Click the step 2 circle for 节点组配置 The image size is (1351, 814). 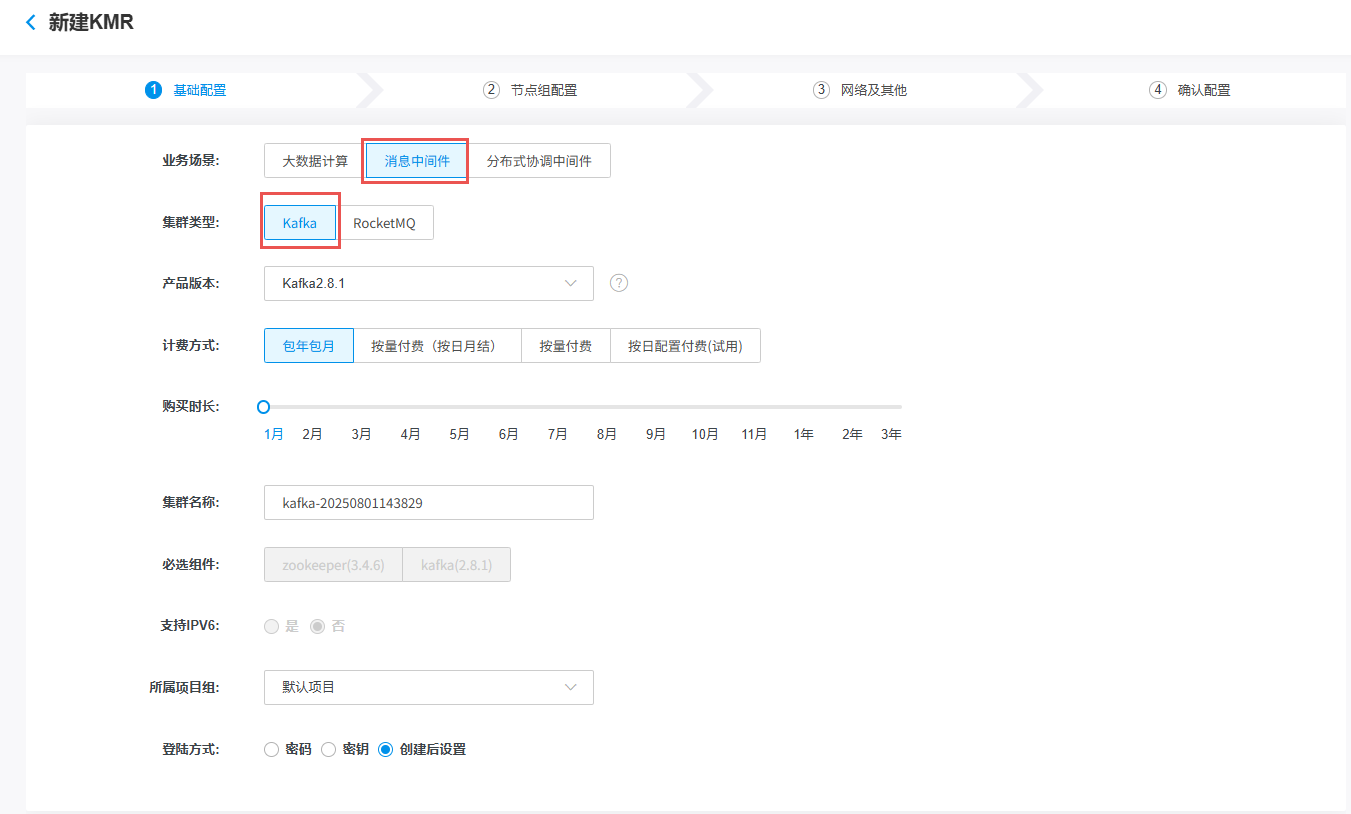pyautogui.click(x=491, y=90)
